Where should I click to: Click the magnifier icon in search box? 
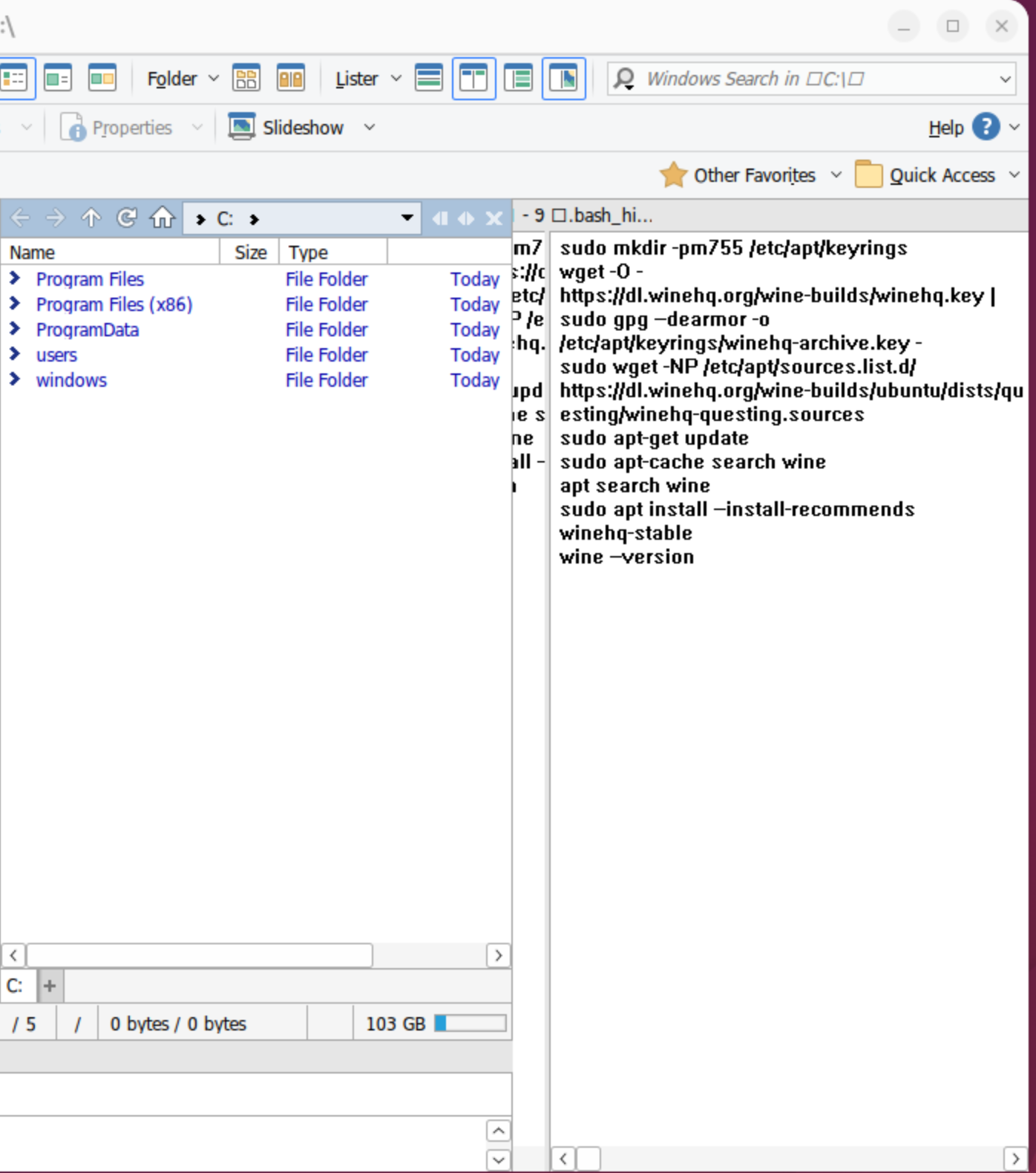(x=624, y=79)
